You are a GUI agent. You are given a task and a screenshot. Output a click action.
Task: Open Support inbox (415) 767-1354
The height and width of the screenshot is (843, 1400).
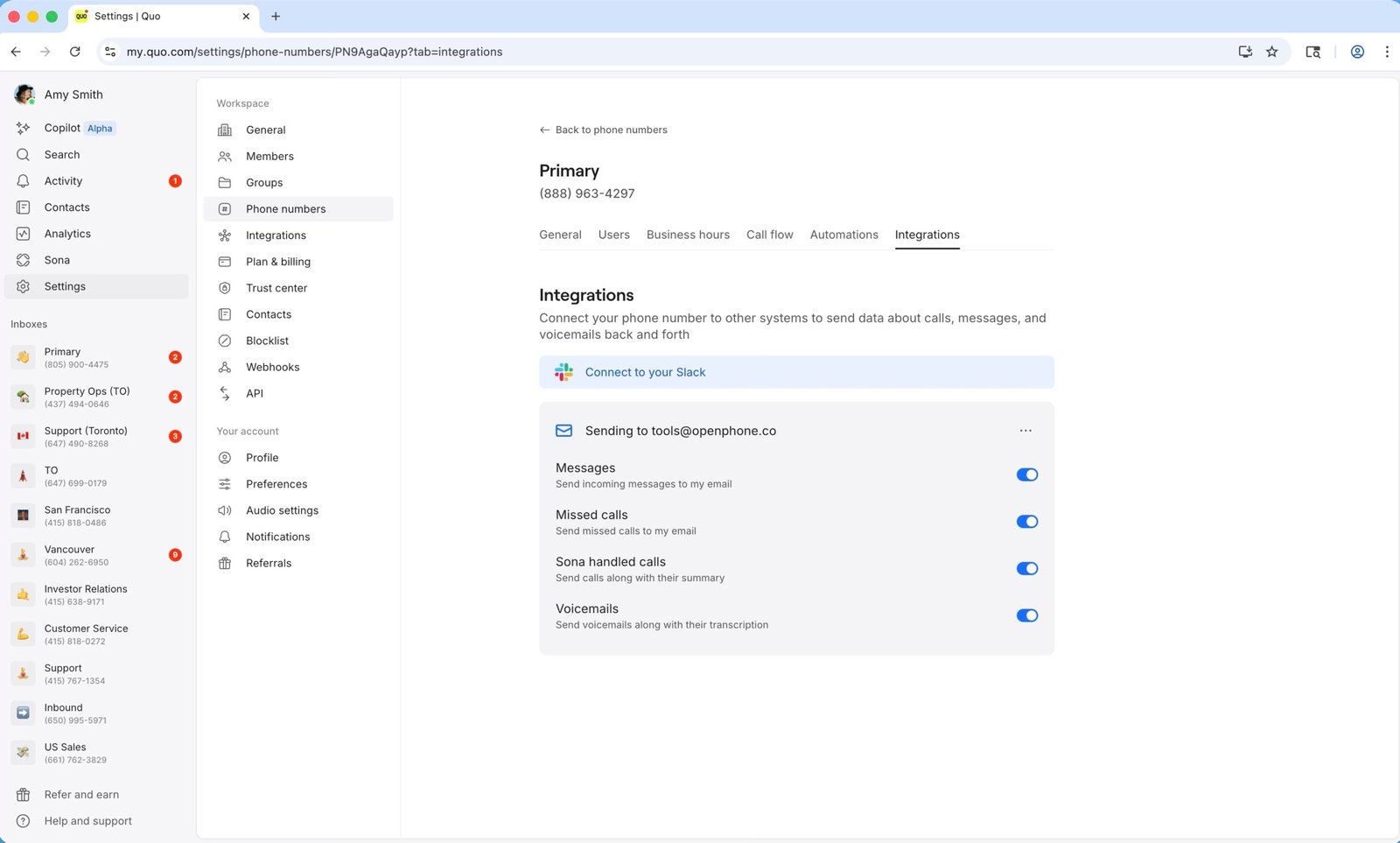click(96, 673)
